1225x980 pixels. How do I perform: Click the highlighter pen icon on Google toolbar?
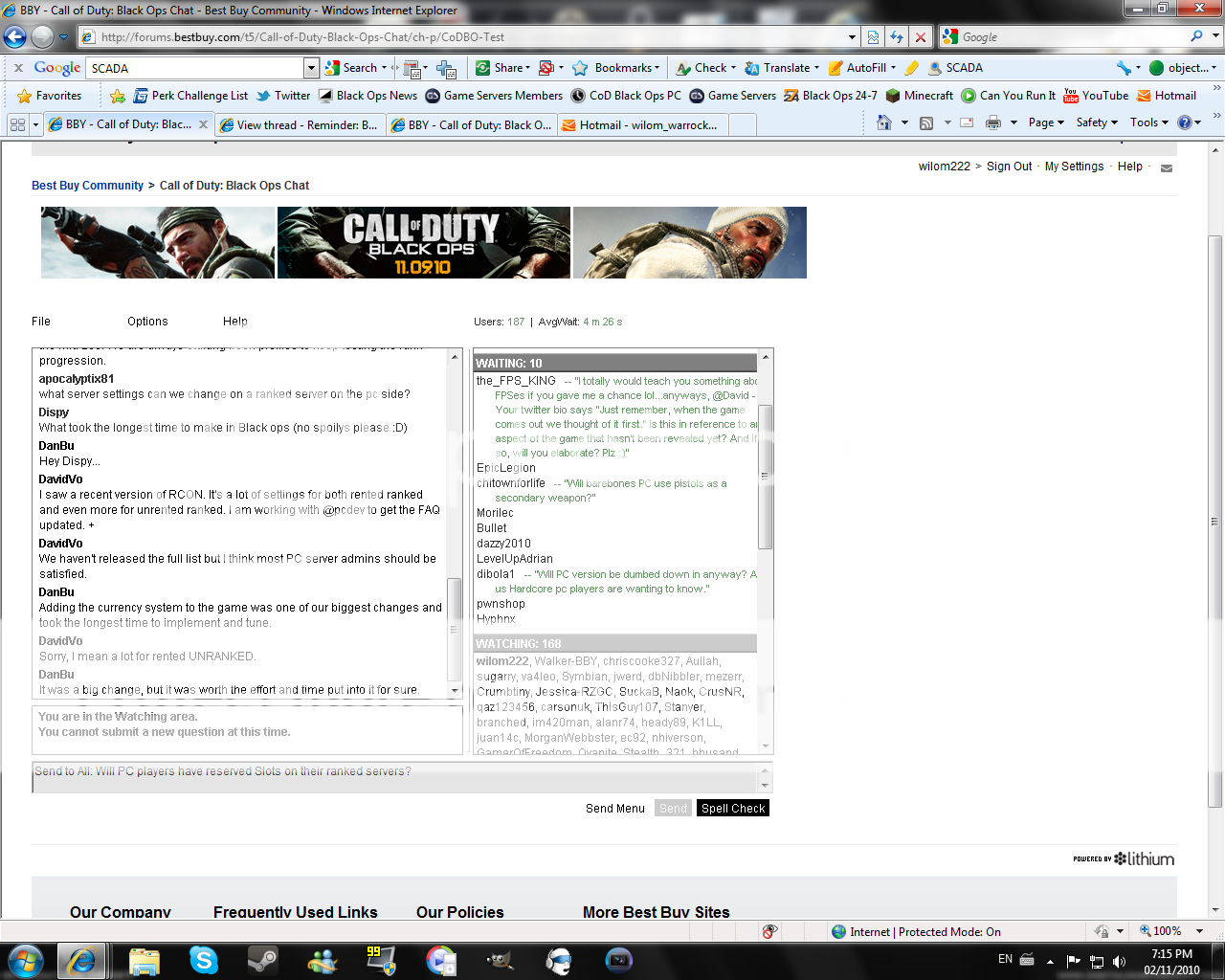pyautogui.click(x=912, y=68)
